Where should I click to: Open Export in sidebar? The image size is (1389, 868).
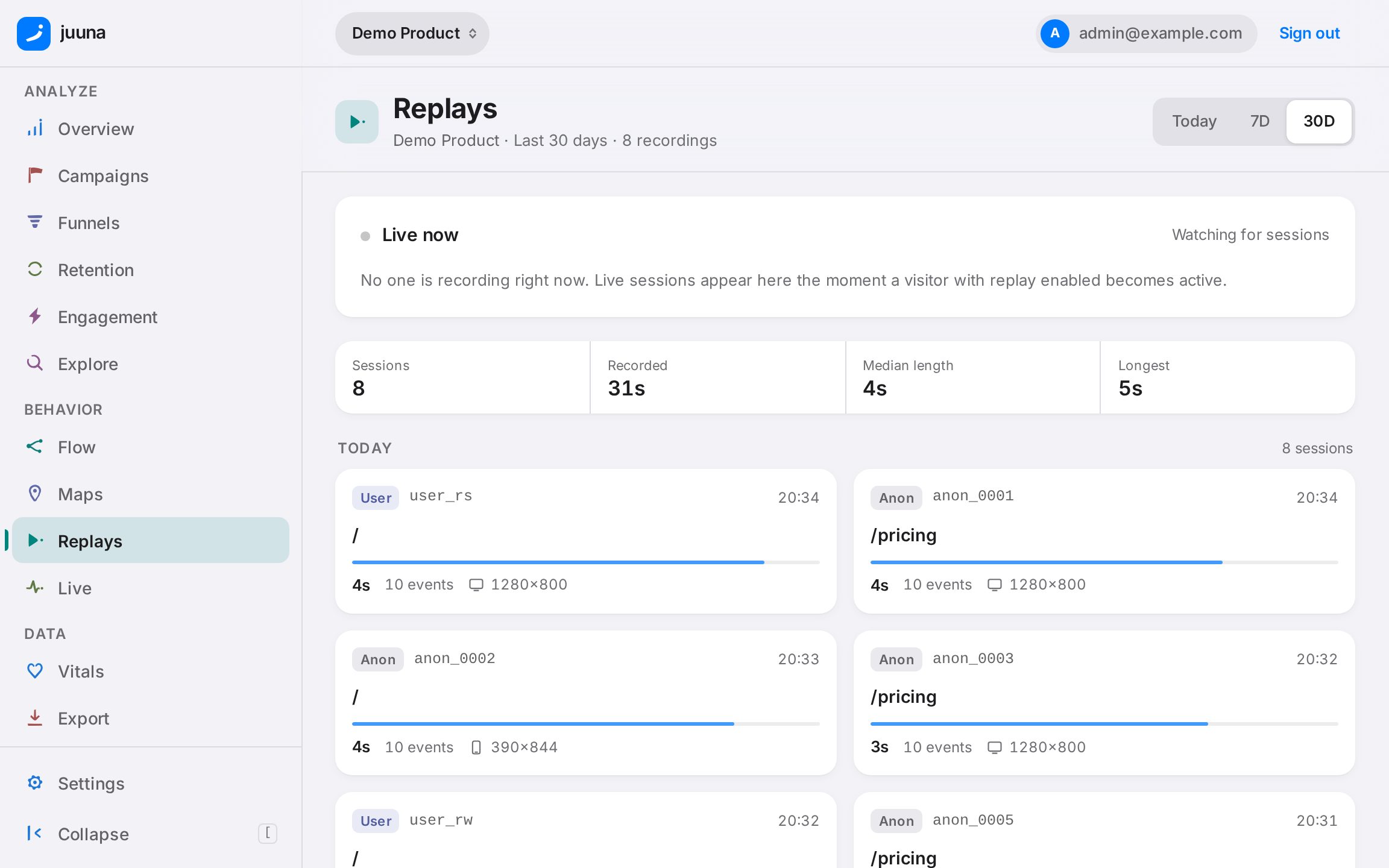pos(151,718)
